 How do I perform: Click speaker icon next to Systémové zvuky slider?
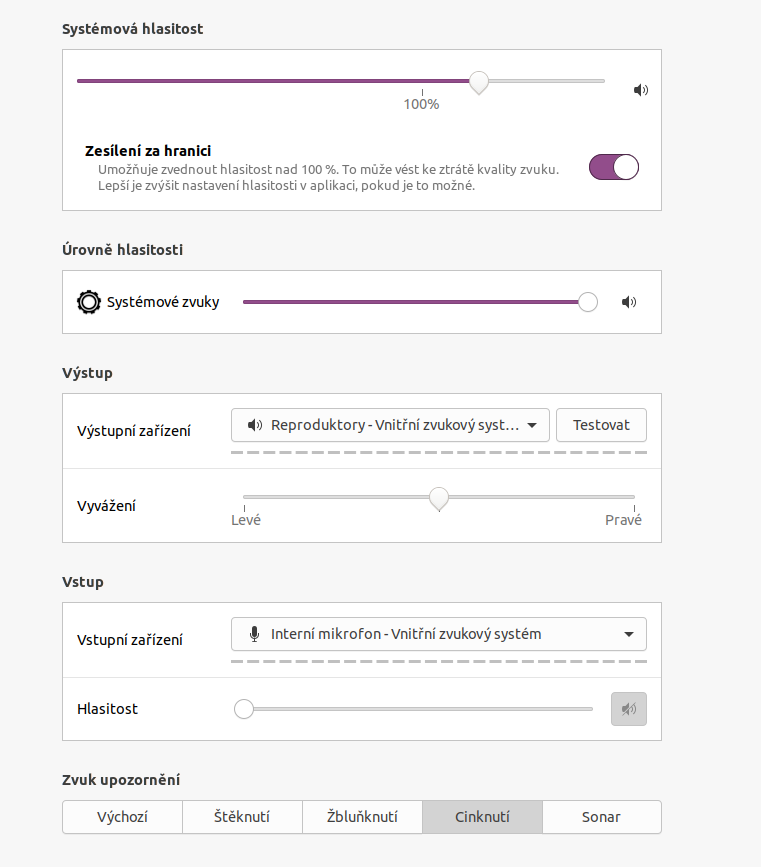pos(628,302)
